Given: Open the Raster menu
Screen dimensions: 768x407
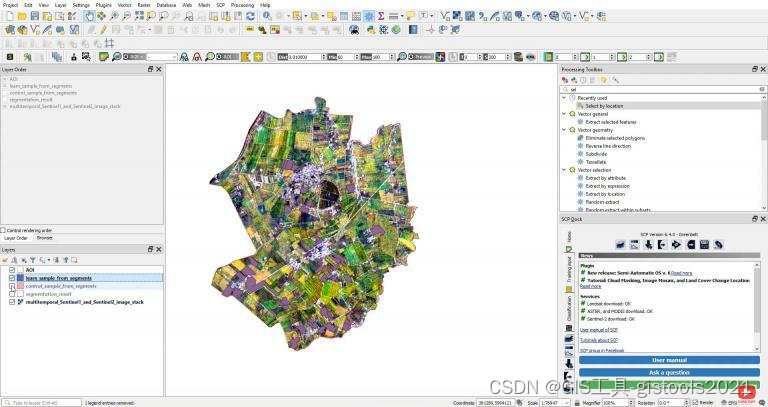Looking at the screenshot, I should 144,5.
